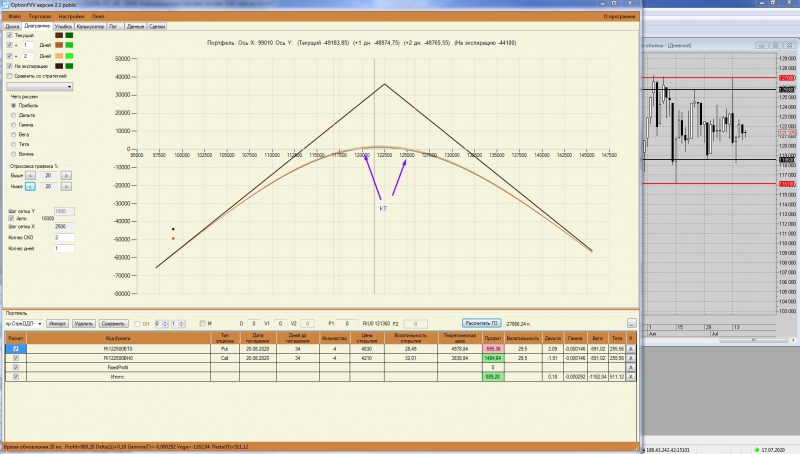Switch to the 'Калькулятор' tab

tap(90, 26)
